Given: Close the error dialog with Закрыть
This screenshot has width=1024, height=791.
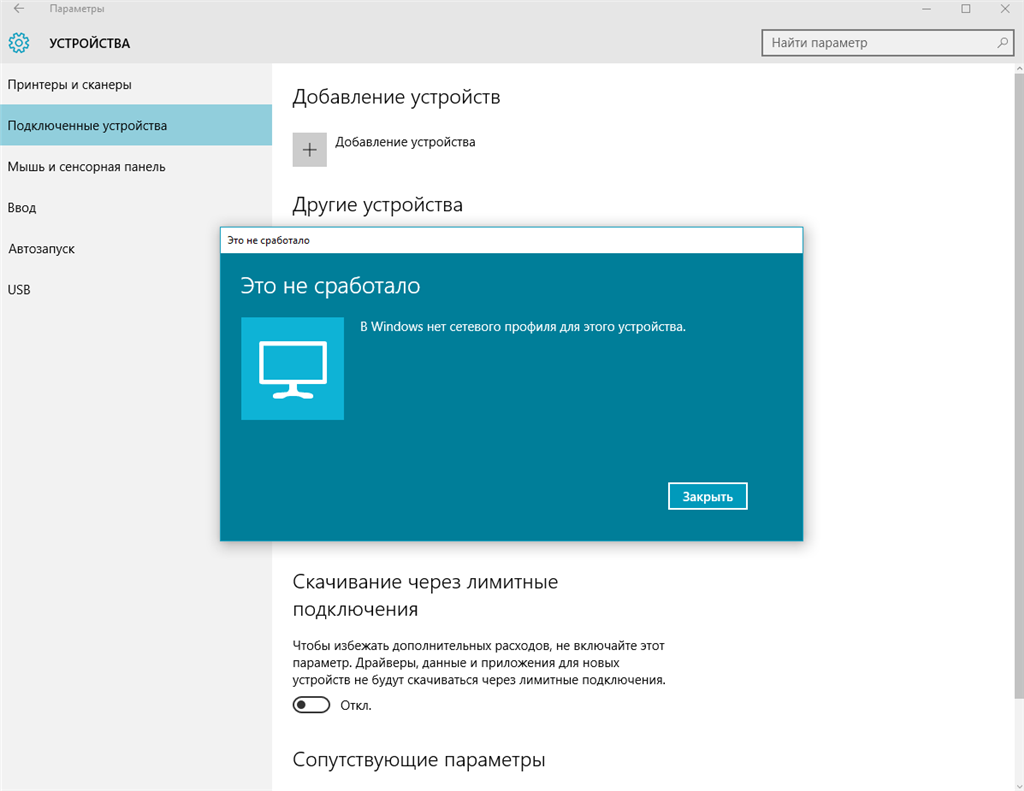Looking at the screenshot, I should (708, 496).
